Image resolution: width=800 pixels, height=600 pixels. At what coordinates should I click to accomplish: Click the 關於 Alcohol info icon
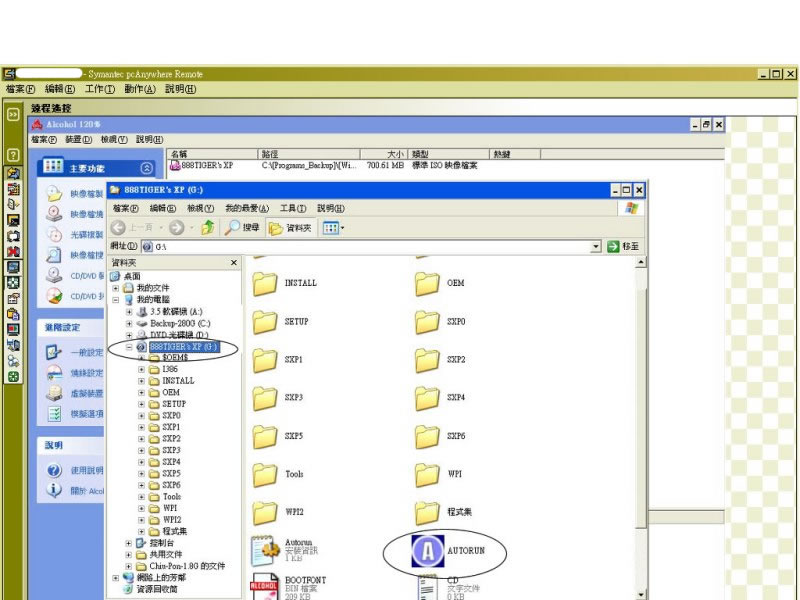coord(54,490)
